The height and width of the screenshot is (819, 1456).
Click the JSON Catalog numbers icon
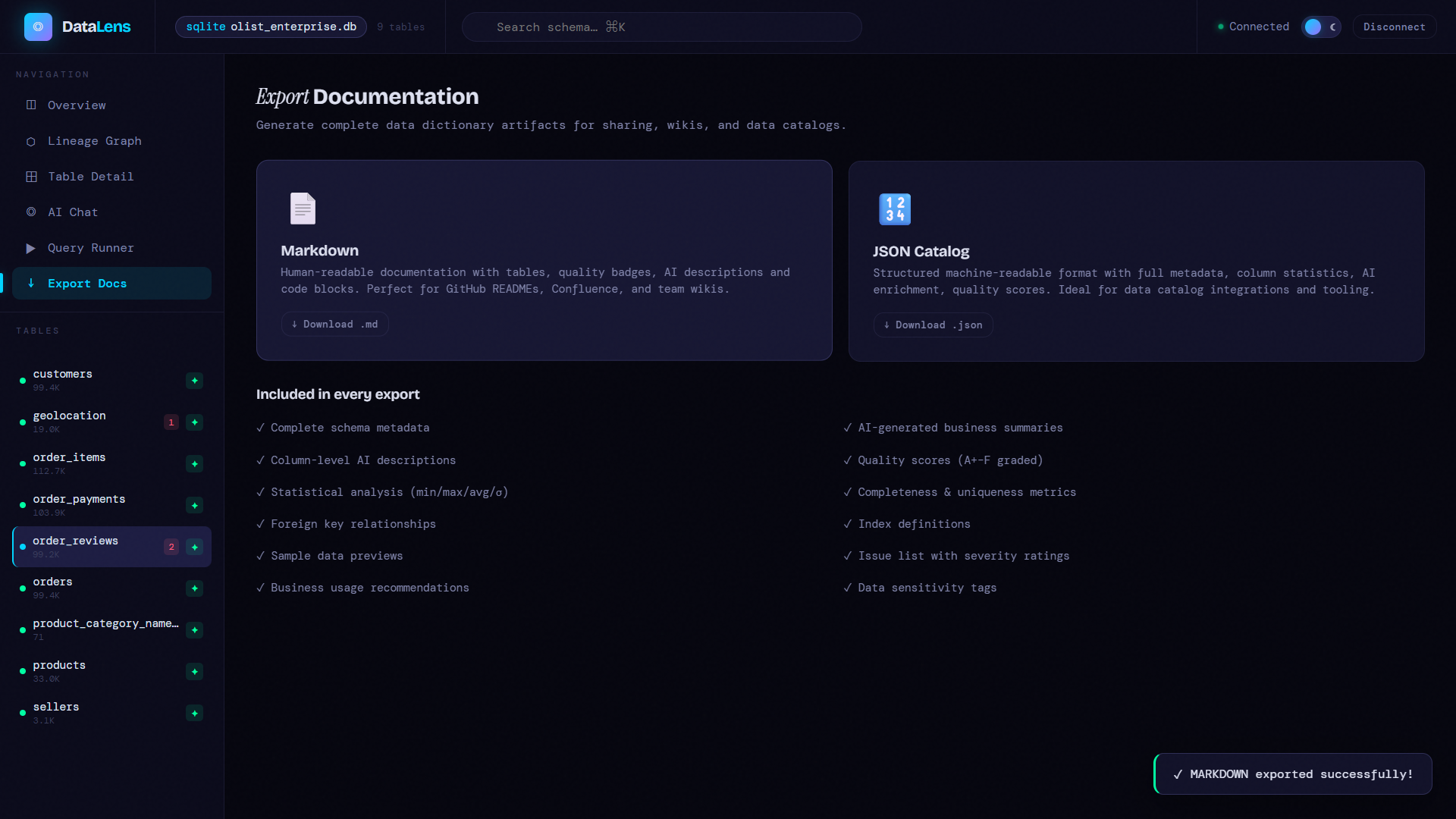point(895,209)
